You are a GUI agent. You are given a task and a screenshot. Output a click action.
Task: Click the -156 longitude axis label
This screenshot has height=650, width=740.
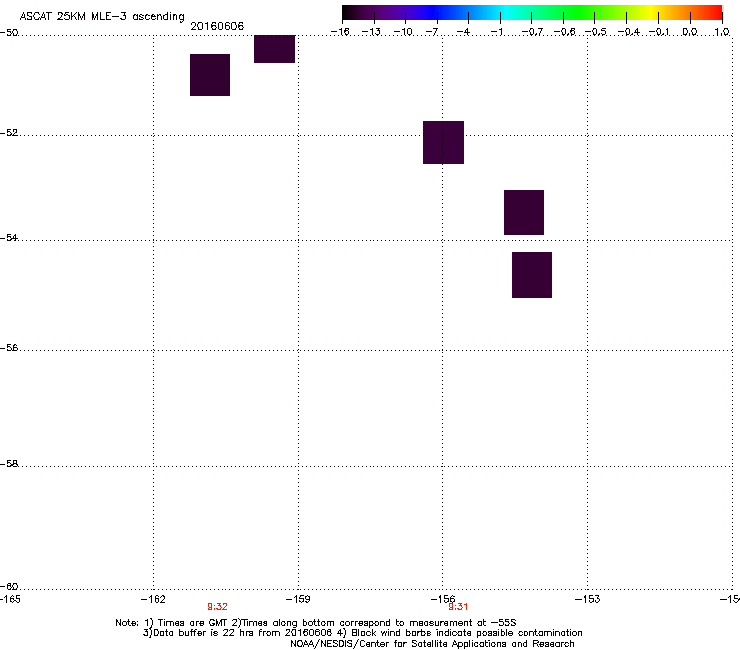tap(443, 599)
